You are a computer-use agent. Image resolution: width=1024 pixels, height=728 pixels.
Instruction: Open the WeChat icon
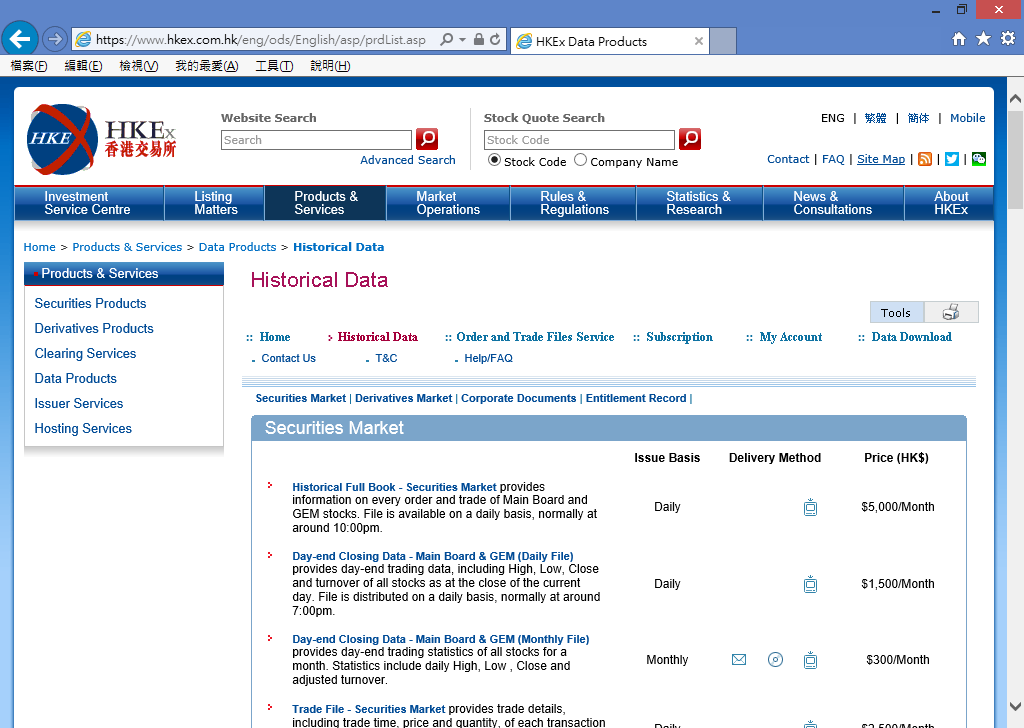point(978,159)
